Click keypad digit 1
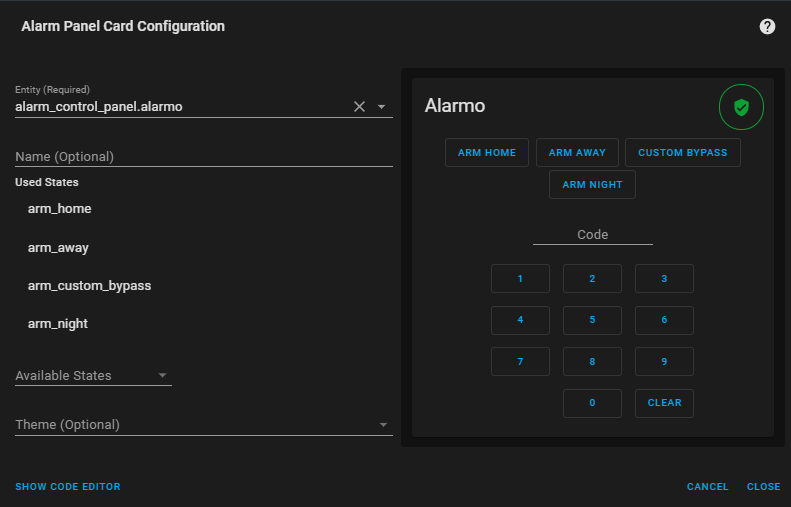 point(520,278)
